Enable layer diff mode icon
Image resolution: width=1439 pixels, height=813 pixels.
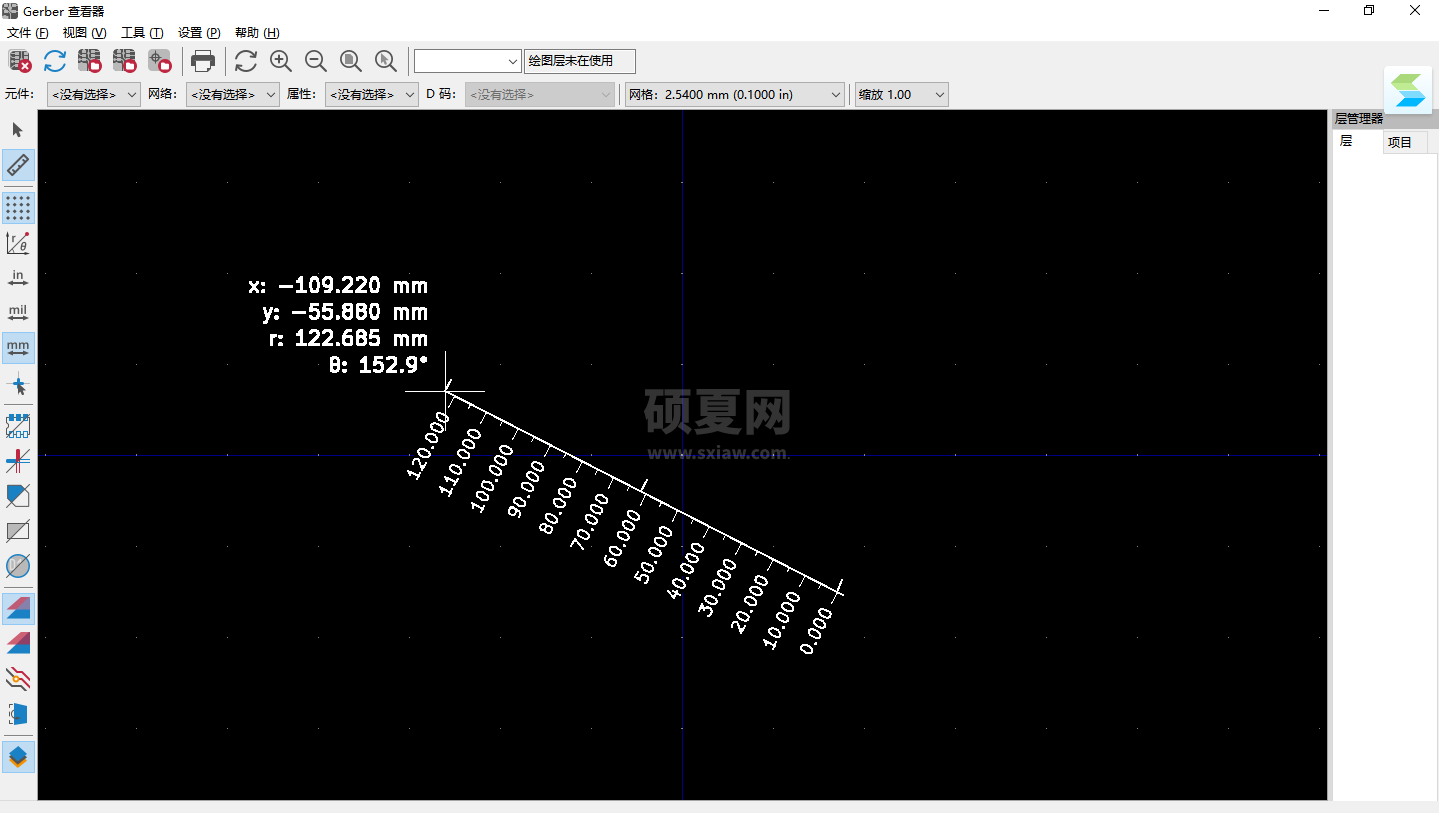tap(18, 608)
